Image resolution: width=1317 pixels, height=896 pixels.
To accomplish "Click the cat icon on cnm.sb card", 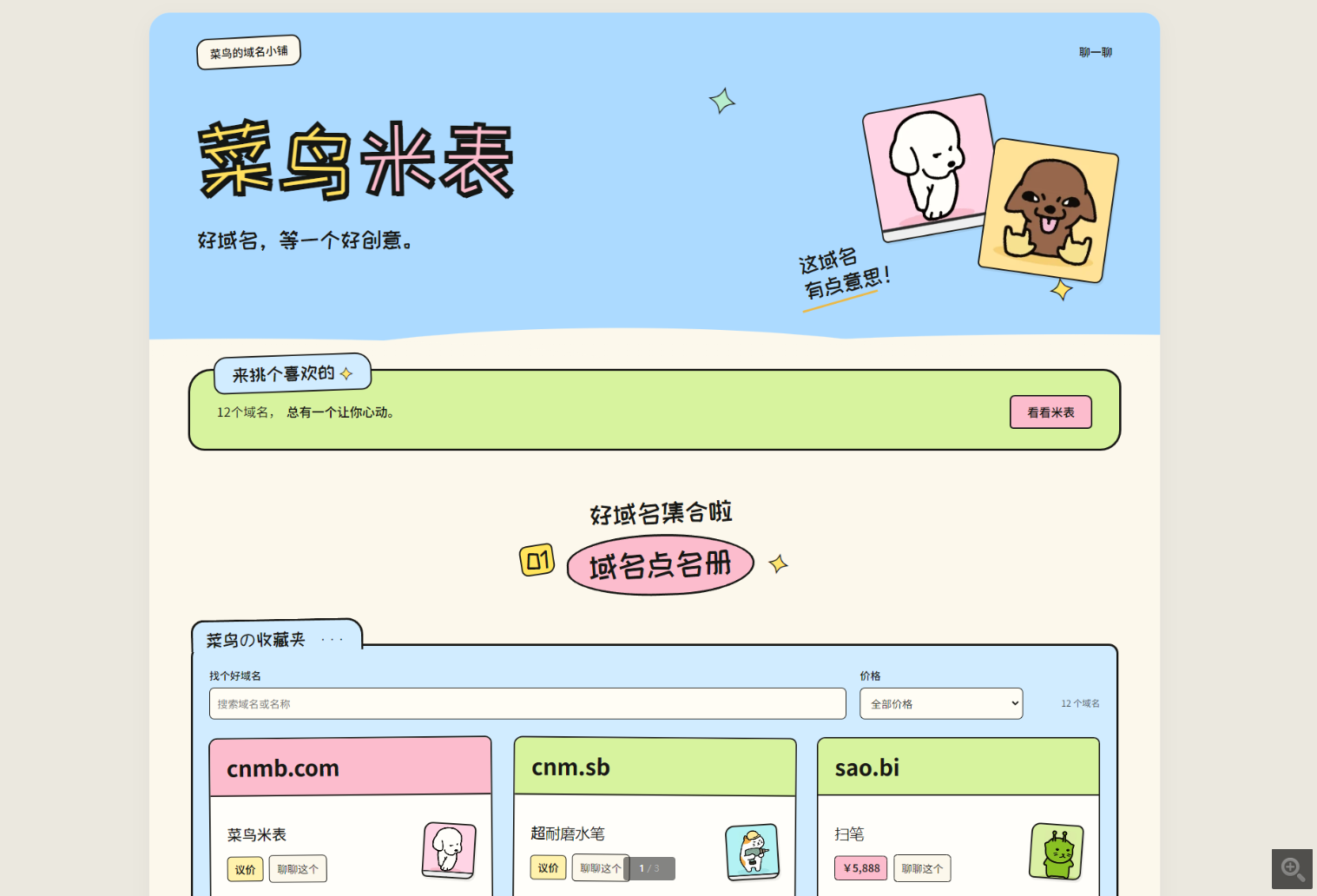I will pyautogui.click(x=753, y=852).
